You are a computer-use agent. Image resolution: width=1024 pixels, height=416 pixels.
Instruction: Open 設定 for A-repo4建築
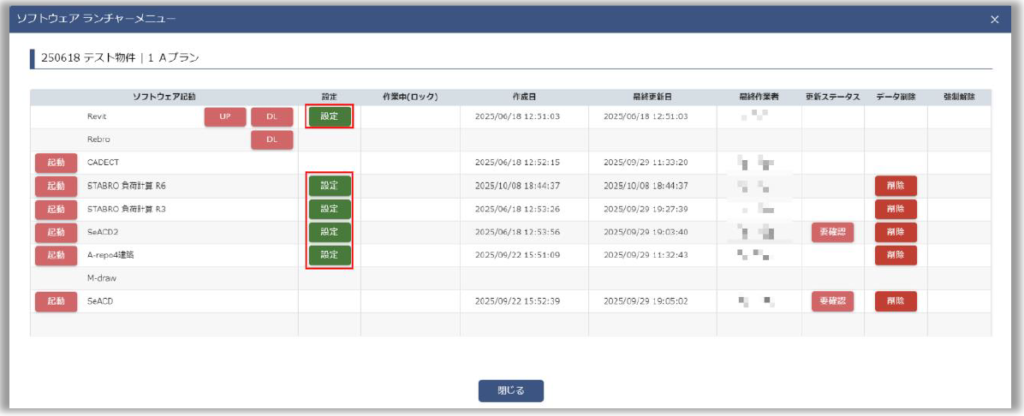tap(329, 255)
